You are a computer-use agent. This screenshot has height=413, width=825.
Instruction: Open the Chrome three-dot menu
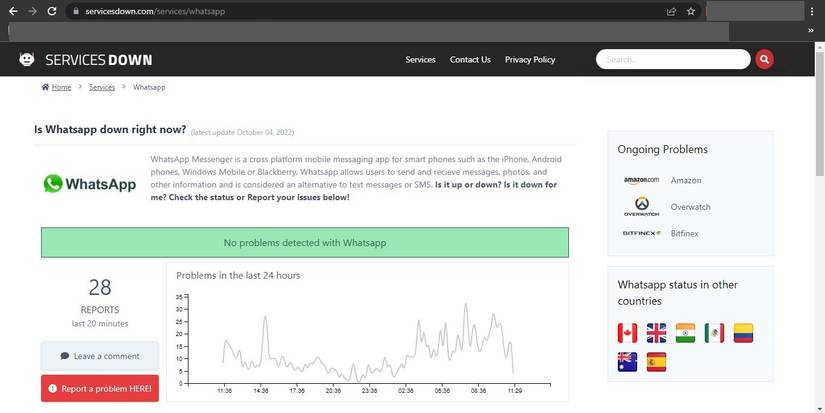click(x=812, y=11)
